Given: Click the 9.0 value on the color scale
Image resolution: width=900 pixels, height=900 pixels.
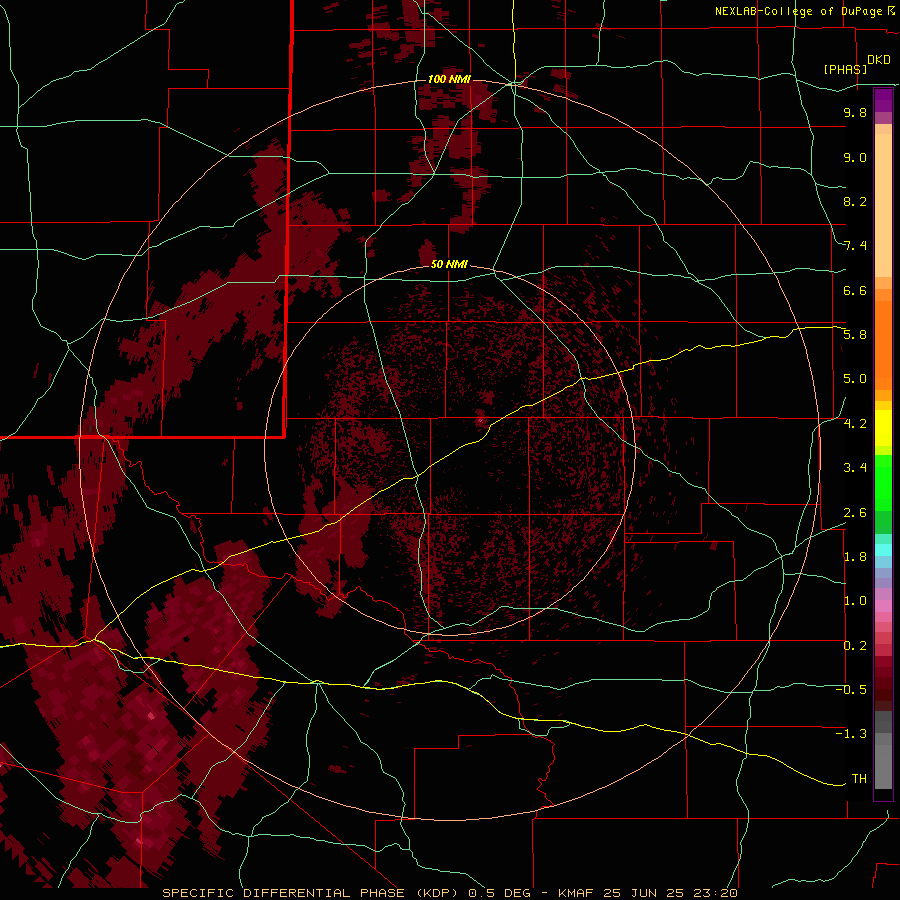Looking at the screenshot, I should (855, 157).
